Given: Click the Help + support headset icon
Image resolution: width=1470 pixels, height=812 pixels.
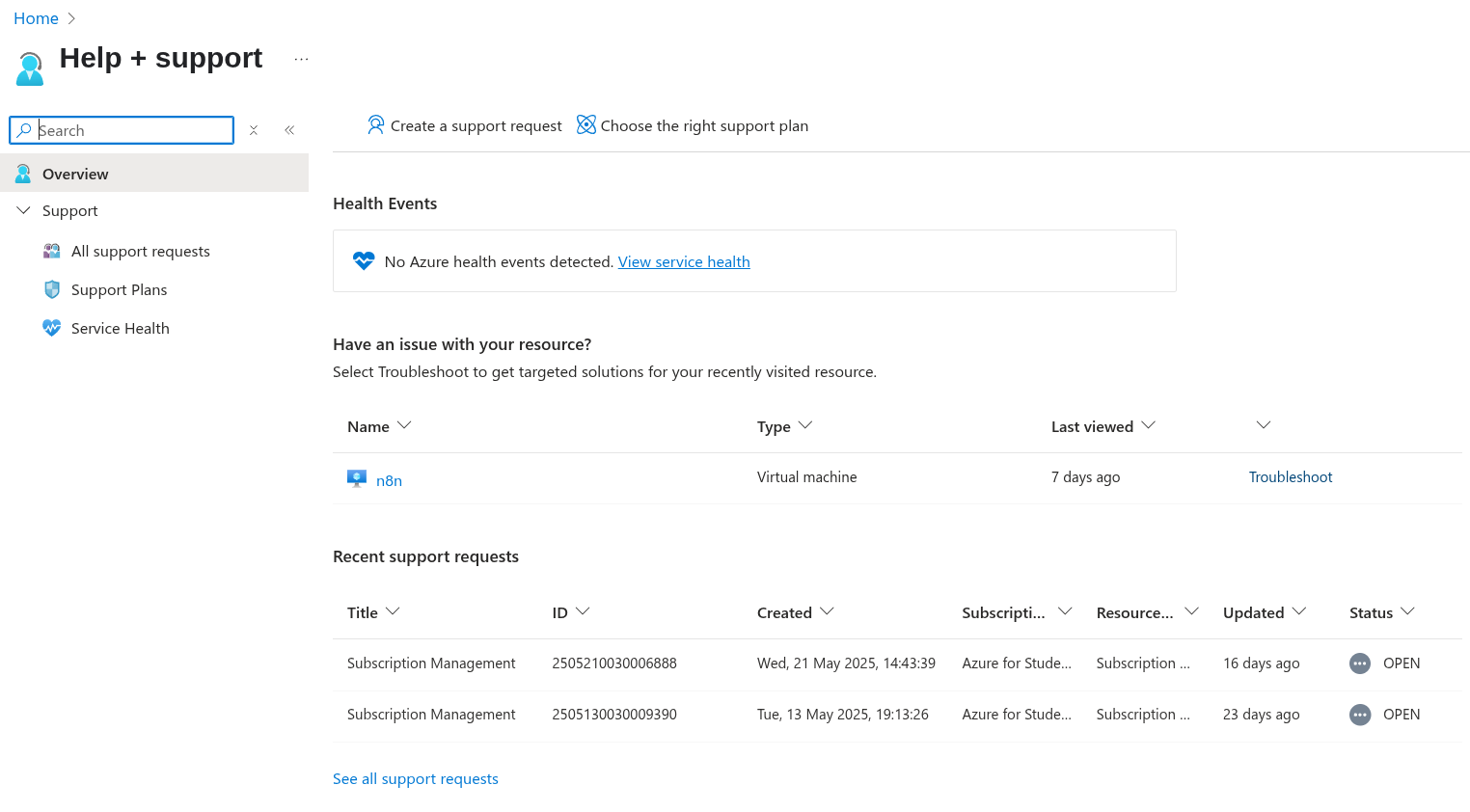Looking at the screenshot, I should click(30, 69).
